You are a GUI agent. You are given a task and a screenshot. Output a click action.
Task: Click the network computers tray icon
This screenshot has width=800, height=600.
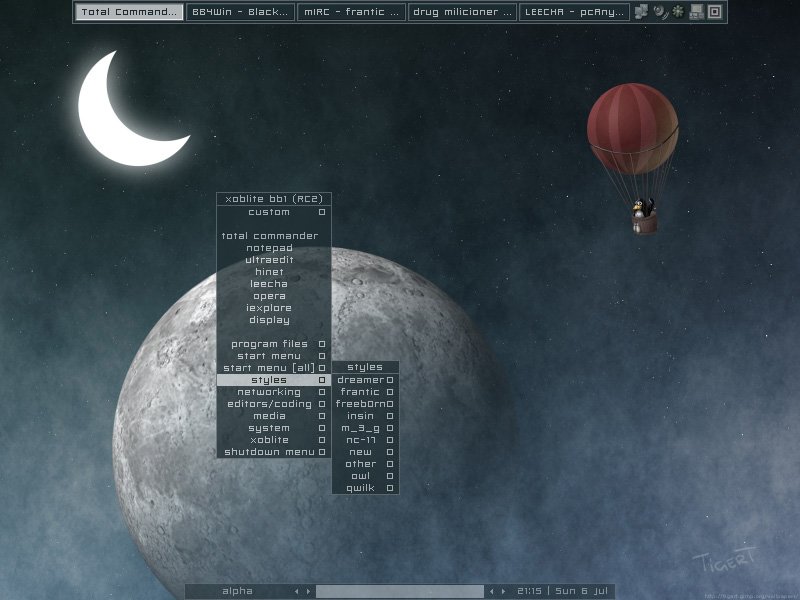pos(641,11)
